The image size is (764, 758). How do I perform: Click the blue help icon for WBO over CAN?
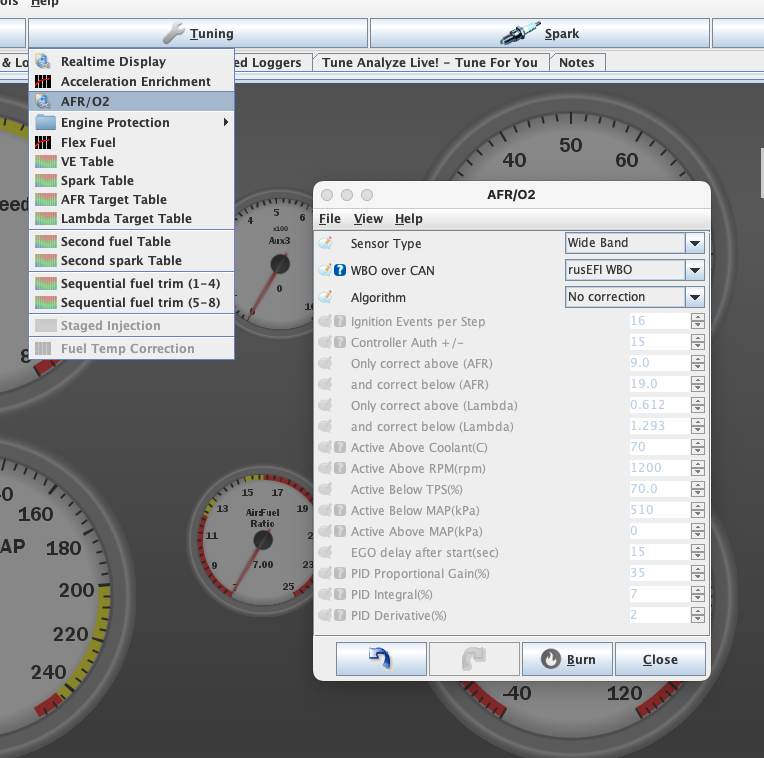point(340,270)
